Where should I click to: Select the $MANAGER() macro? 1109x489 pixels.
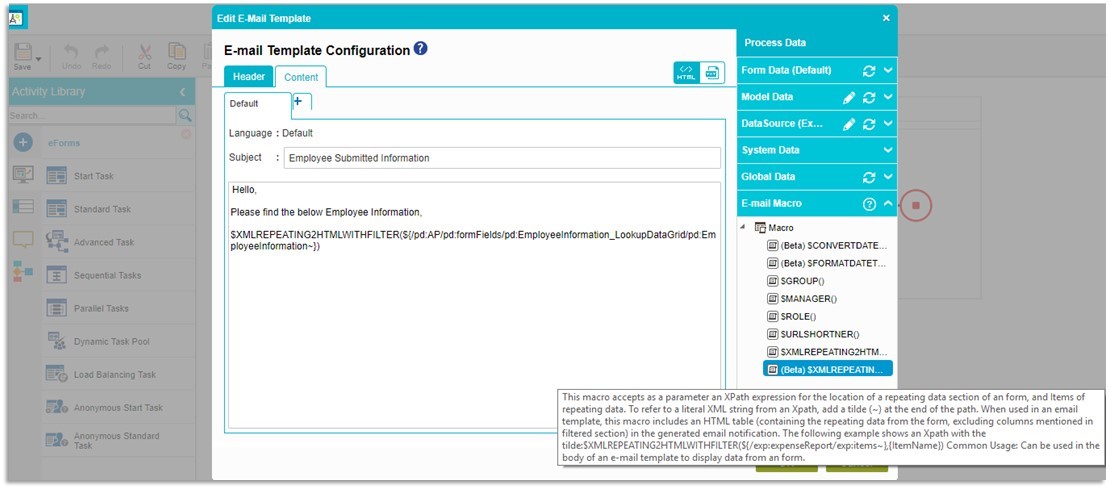tap(808, 299)
